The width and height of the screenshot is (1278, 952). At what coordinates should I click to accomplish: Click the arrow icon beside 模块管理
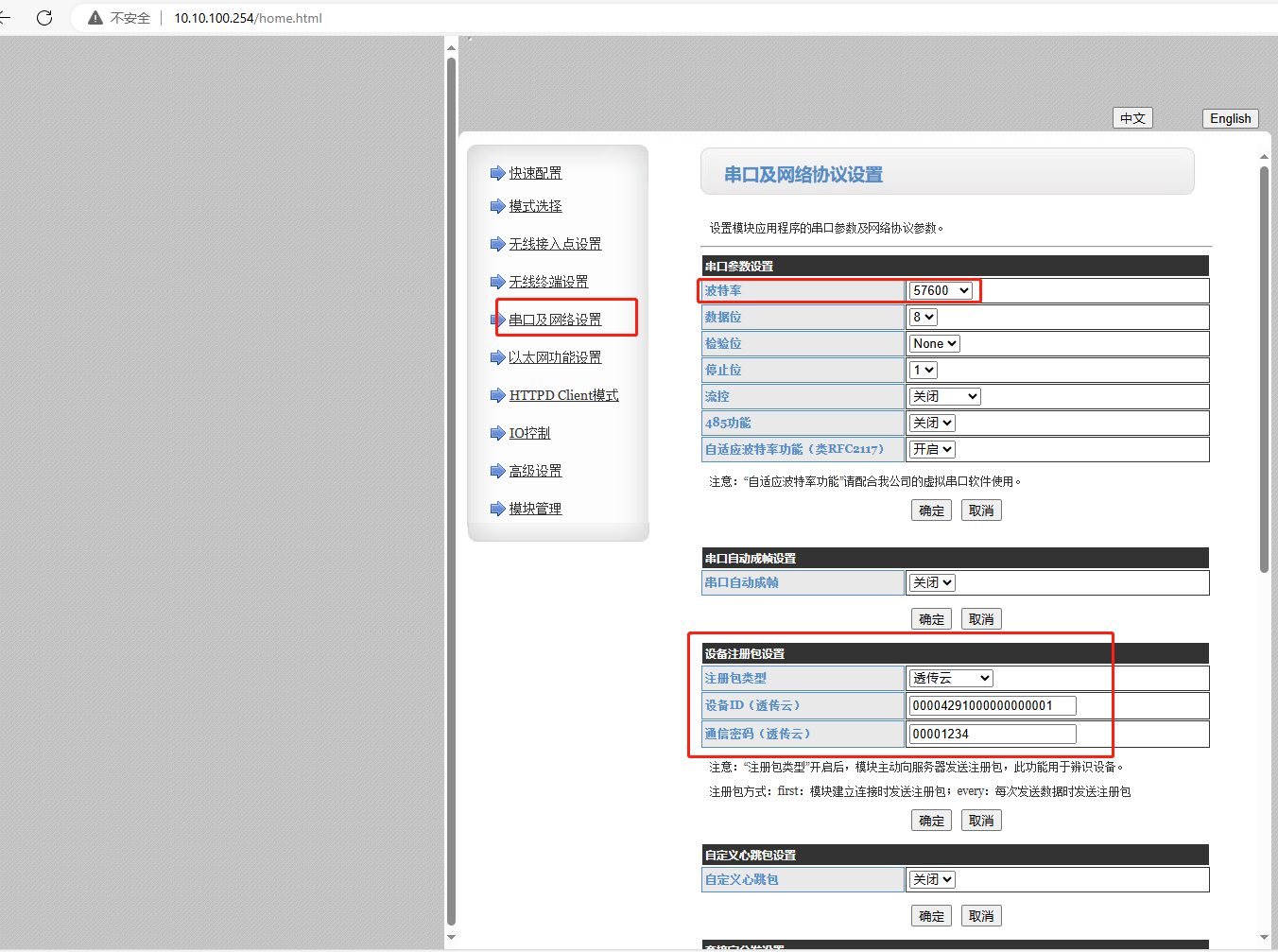click(x=497, y=509)
